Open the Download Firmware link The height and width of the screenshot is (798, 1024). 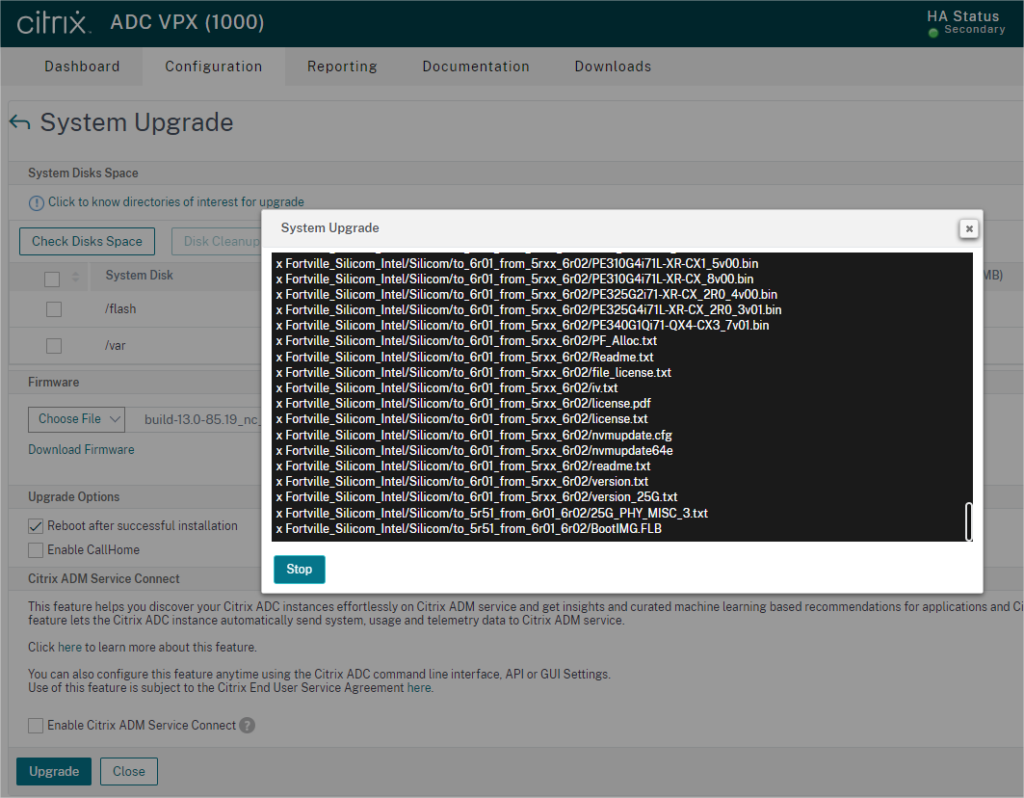coord(81,449)
